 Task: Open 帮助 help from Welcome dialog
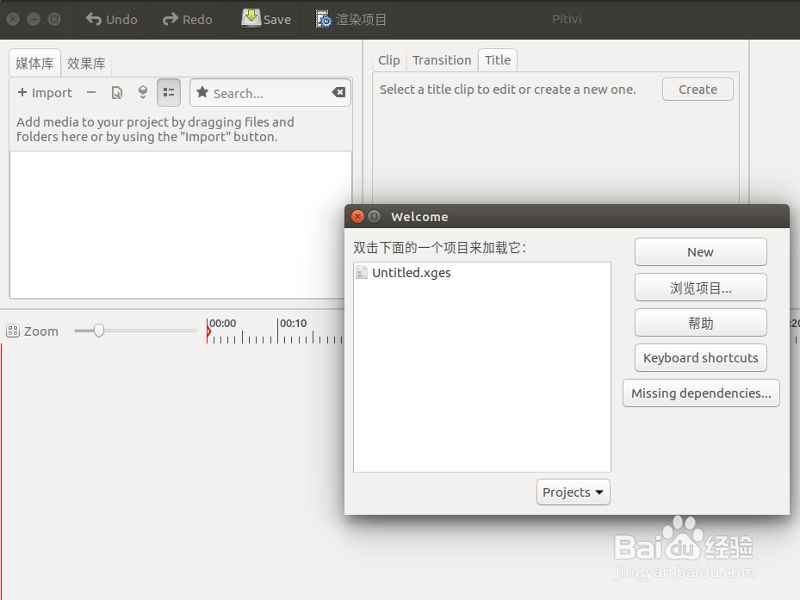(701, 323)
